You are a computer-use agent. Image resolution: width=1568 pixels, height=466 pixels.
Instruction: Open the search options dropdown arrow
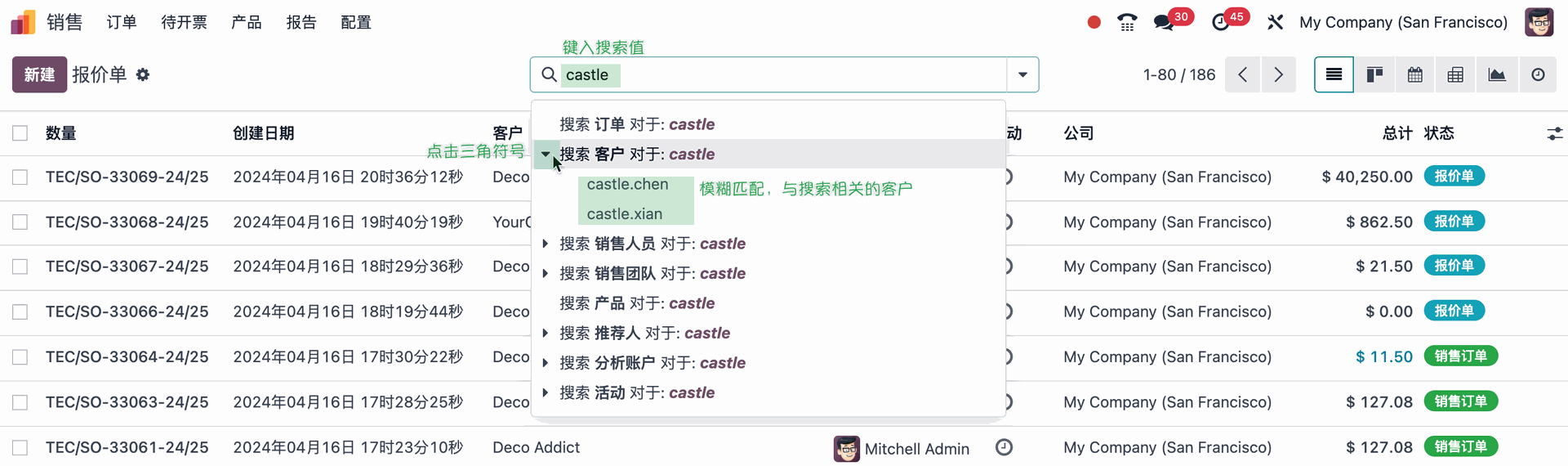point(1022,75)
